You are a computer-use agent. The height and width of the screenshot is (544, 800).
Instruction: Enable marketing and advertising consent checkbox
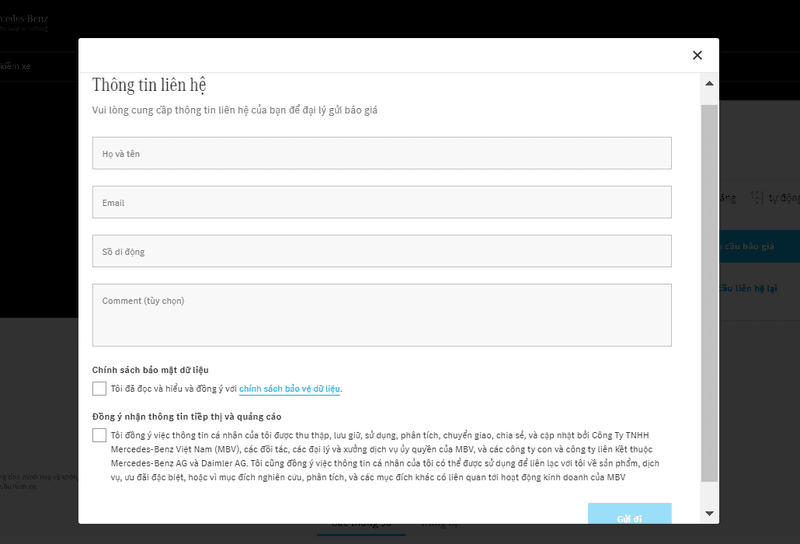tap(99, 435)
